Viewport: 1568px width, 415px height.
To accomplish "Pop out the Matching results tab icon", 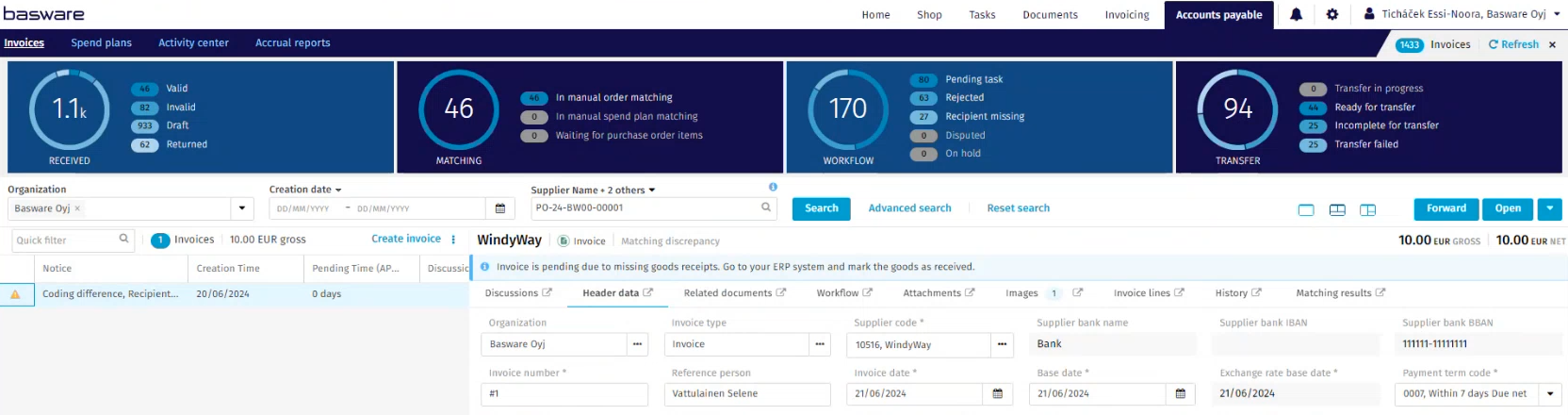I will 1380,293.
